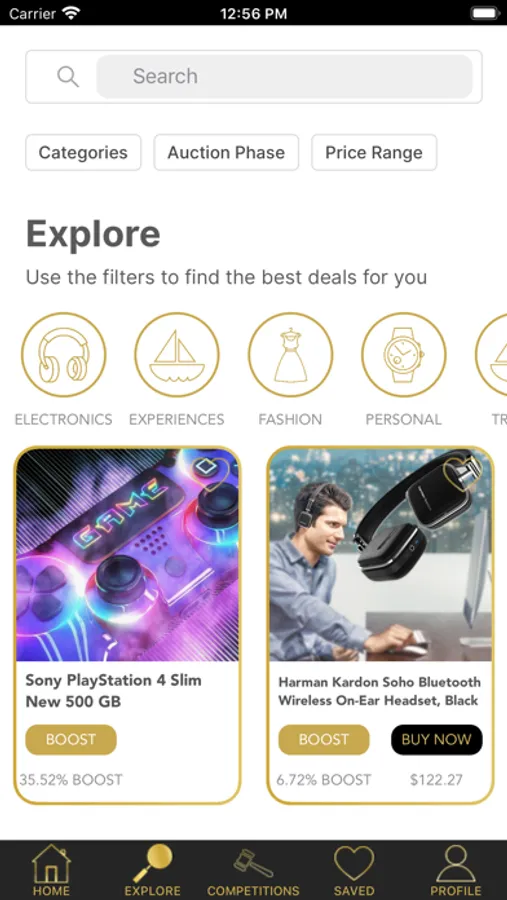Boost the Sony PlayStation 4 Slim
Screen dimensions: 507x900
(x=71, y=739)
